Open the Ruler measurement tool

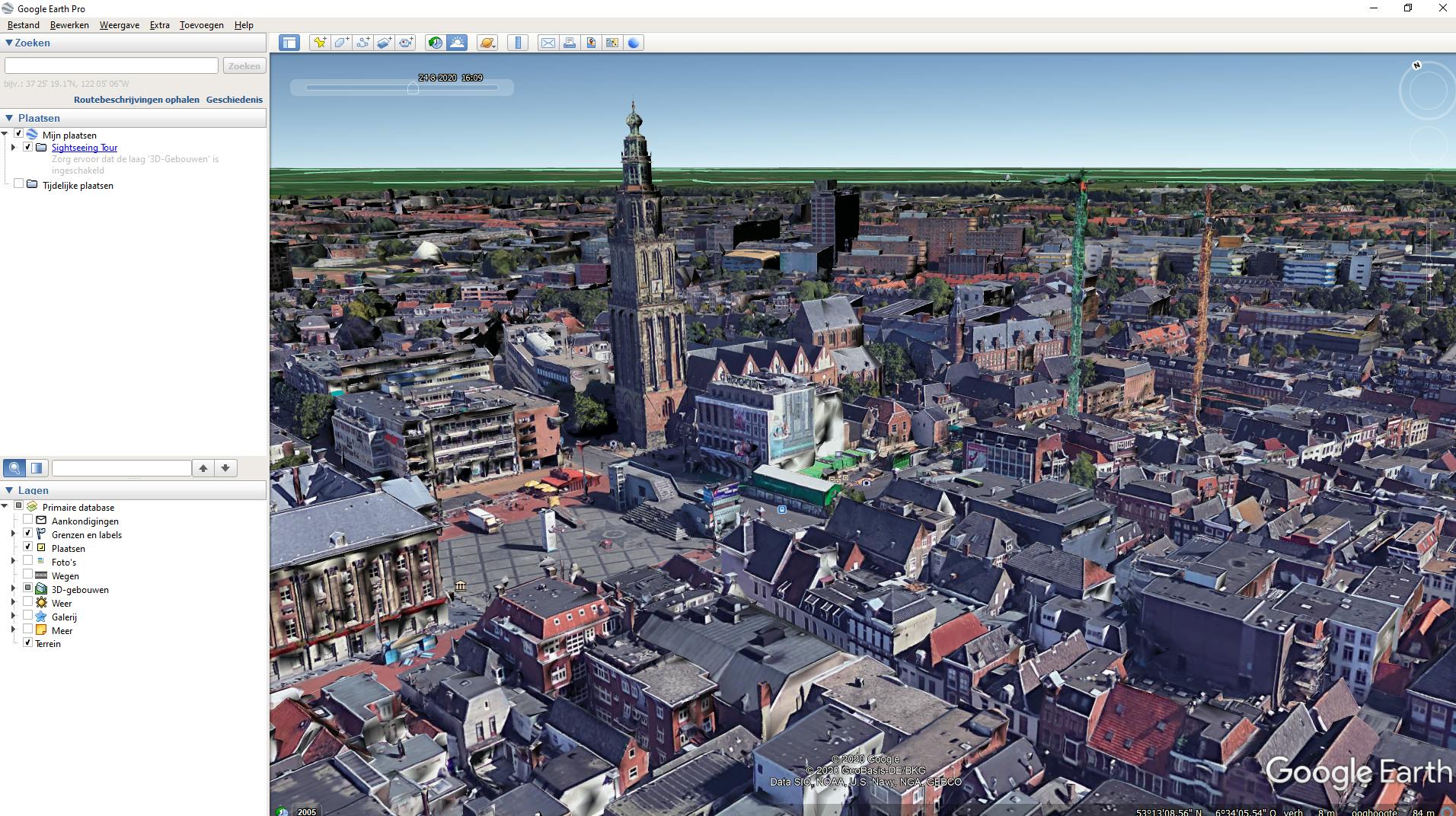[x=518, y=43]
